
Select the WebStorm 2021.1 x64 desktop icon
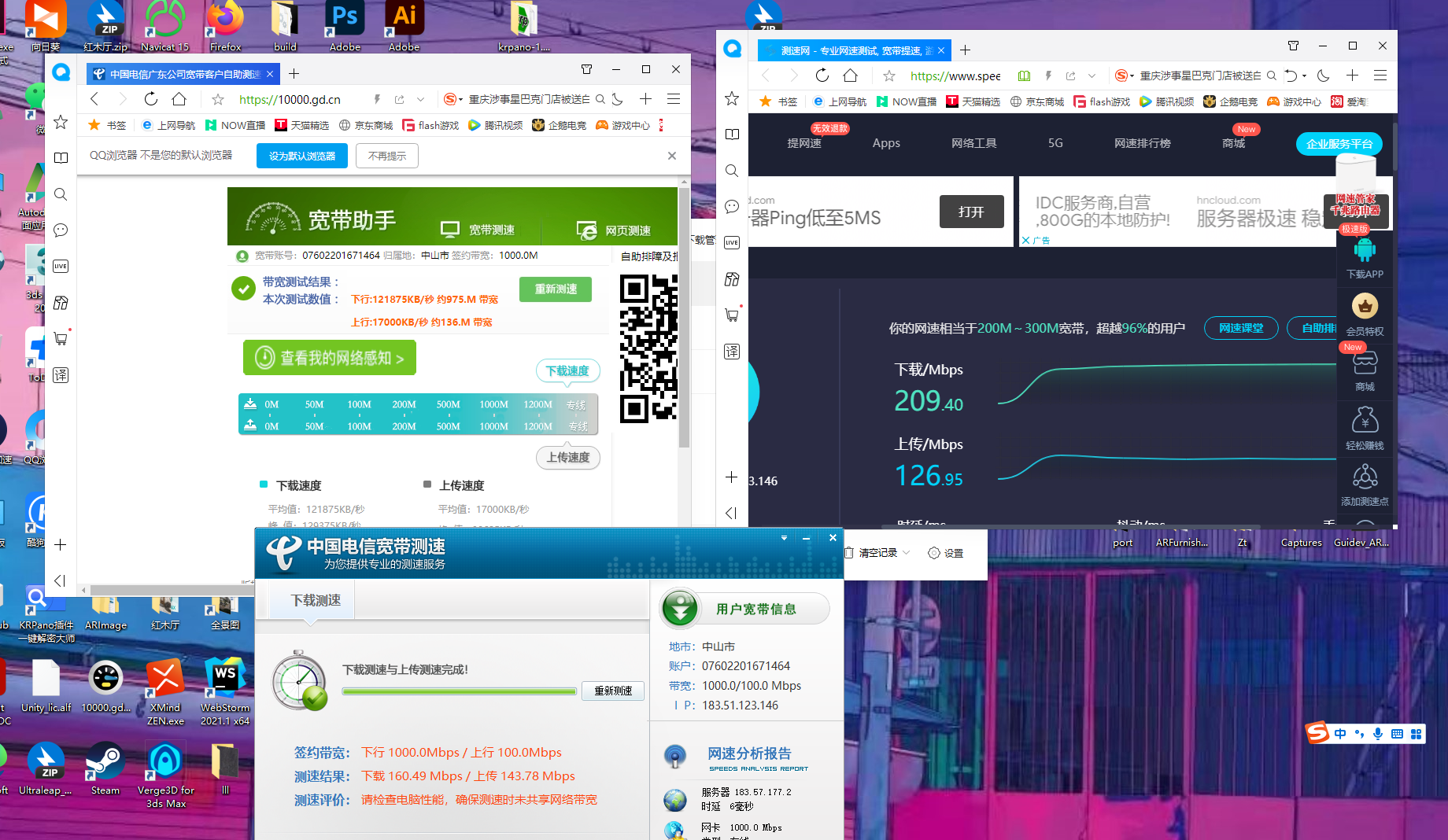[225, 692]
